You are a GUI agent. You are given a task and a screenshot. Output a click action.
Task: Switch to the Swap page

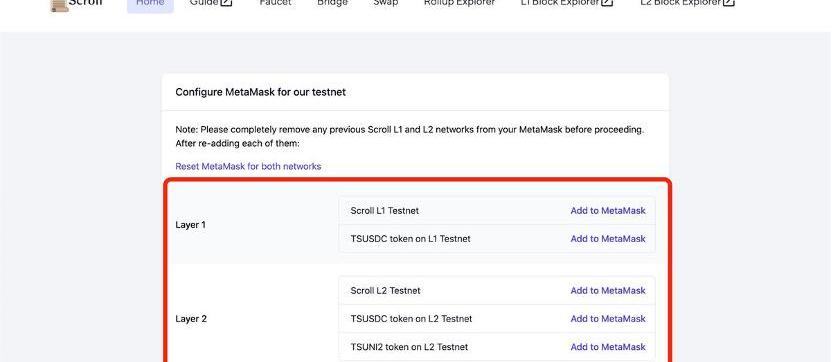tap(386, 3)
